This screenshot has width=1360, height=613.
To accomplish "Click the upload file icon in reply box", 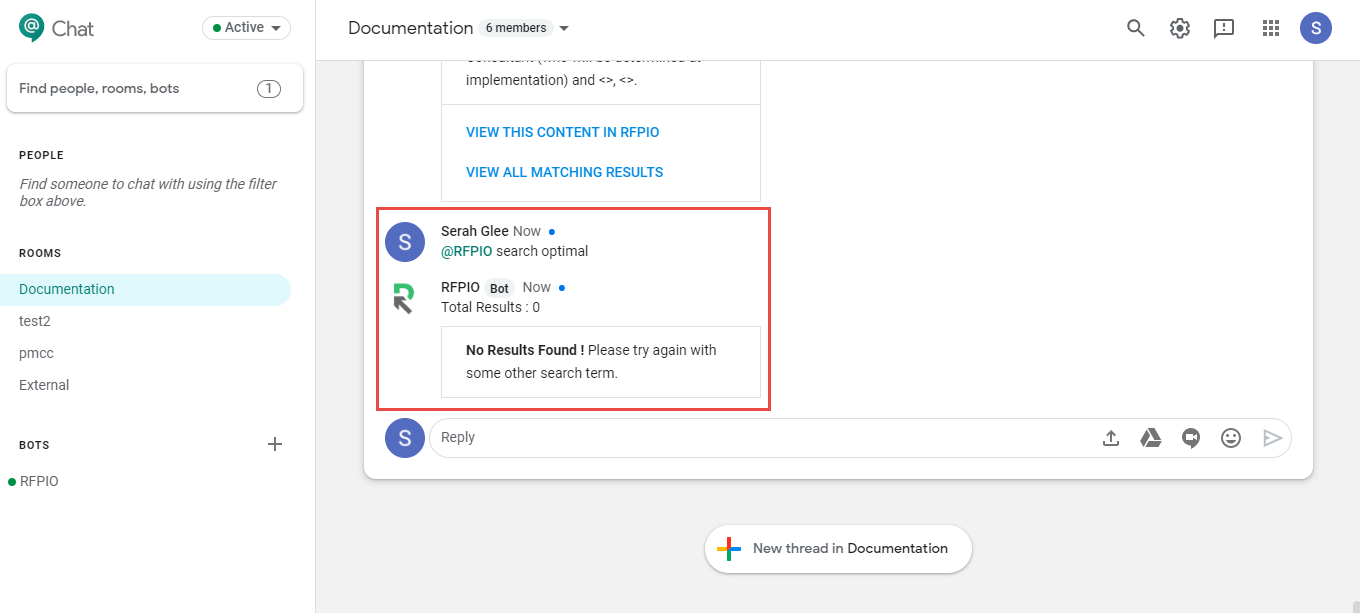I will pos(1111,438).
